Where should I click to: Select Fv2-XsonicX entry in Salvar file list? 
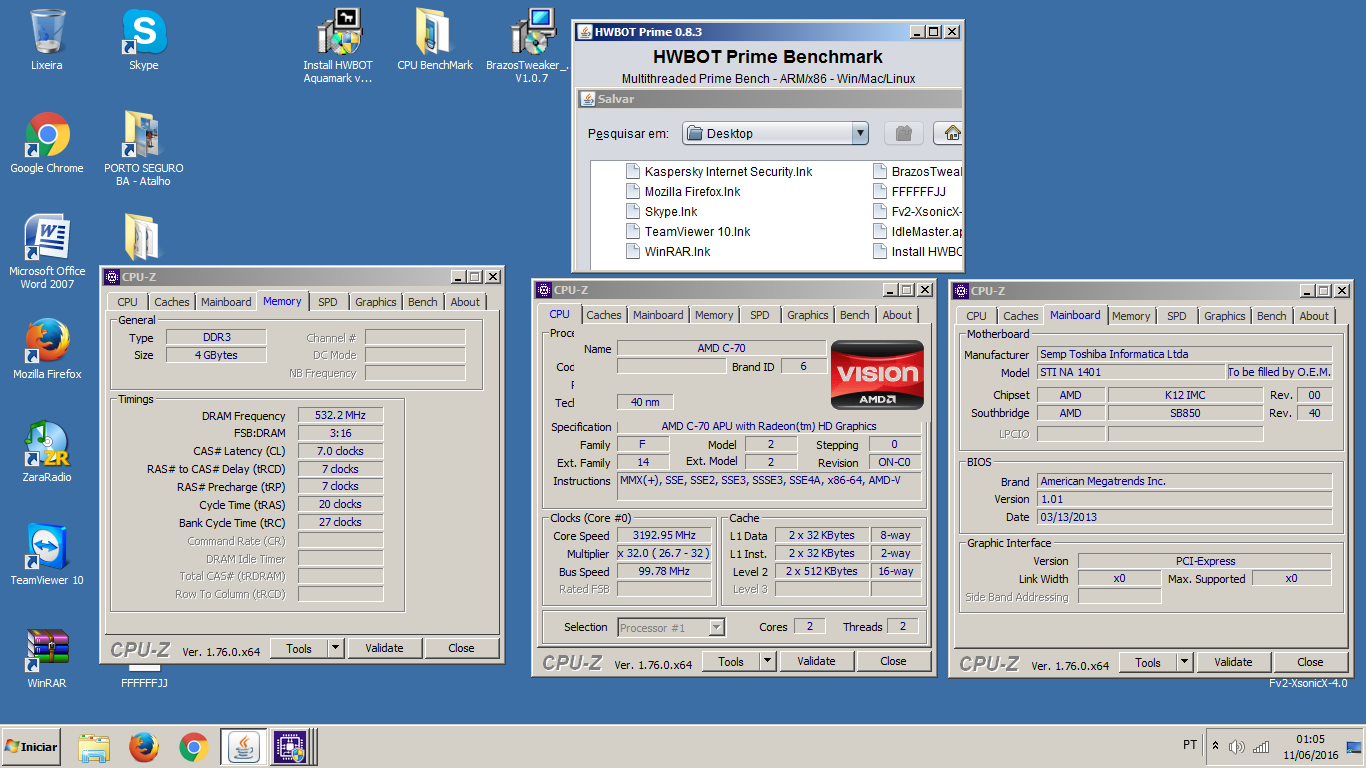918,212
